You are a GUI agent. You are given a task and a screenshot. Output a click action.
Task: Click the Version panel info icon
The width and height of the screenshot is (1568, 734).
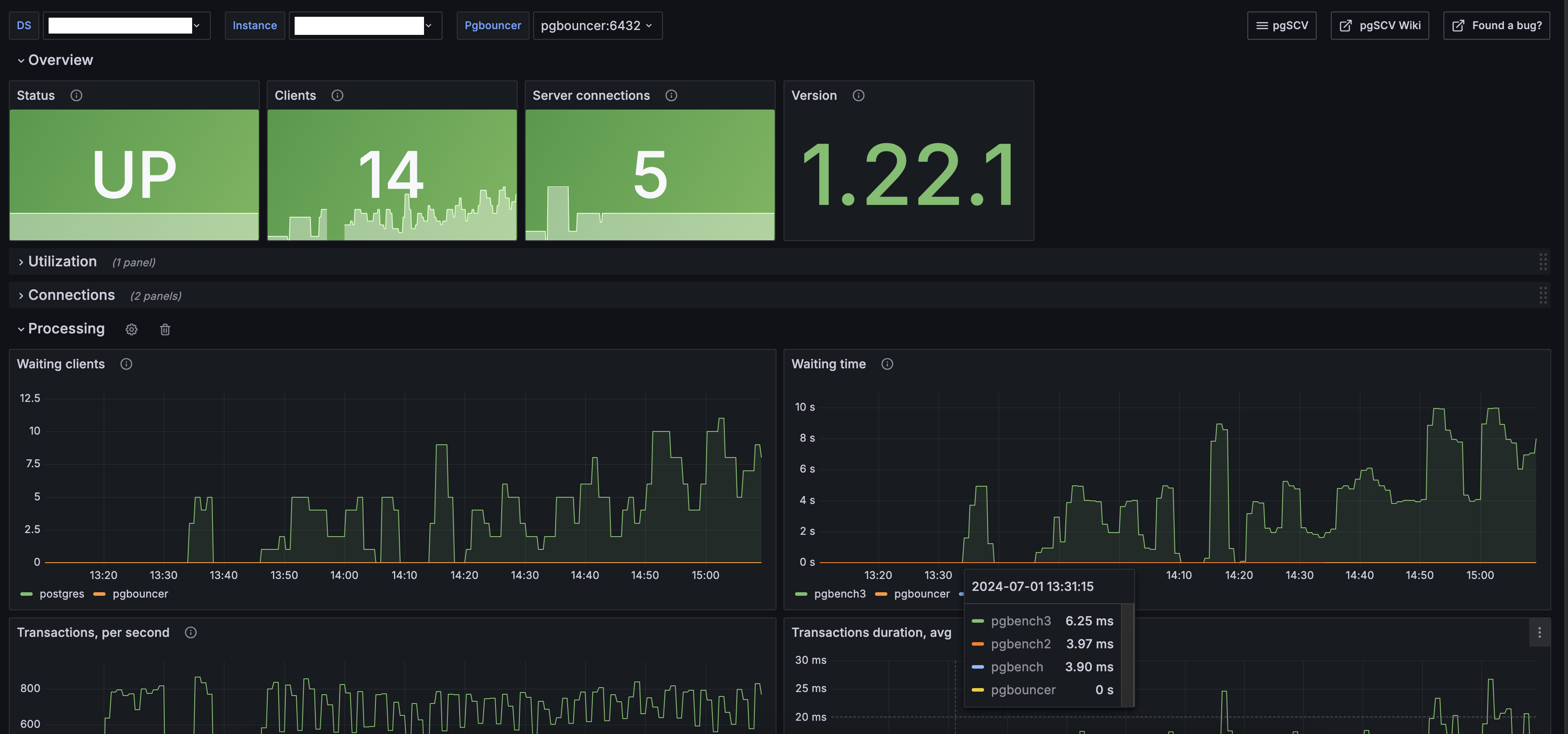(x=858, y=95)
